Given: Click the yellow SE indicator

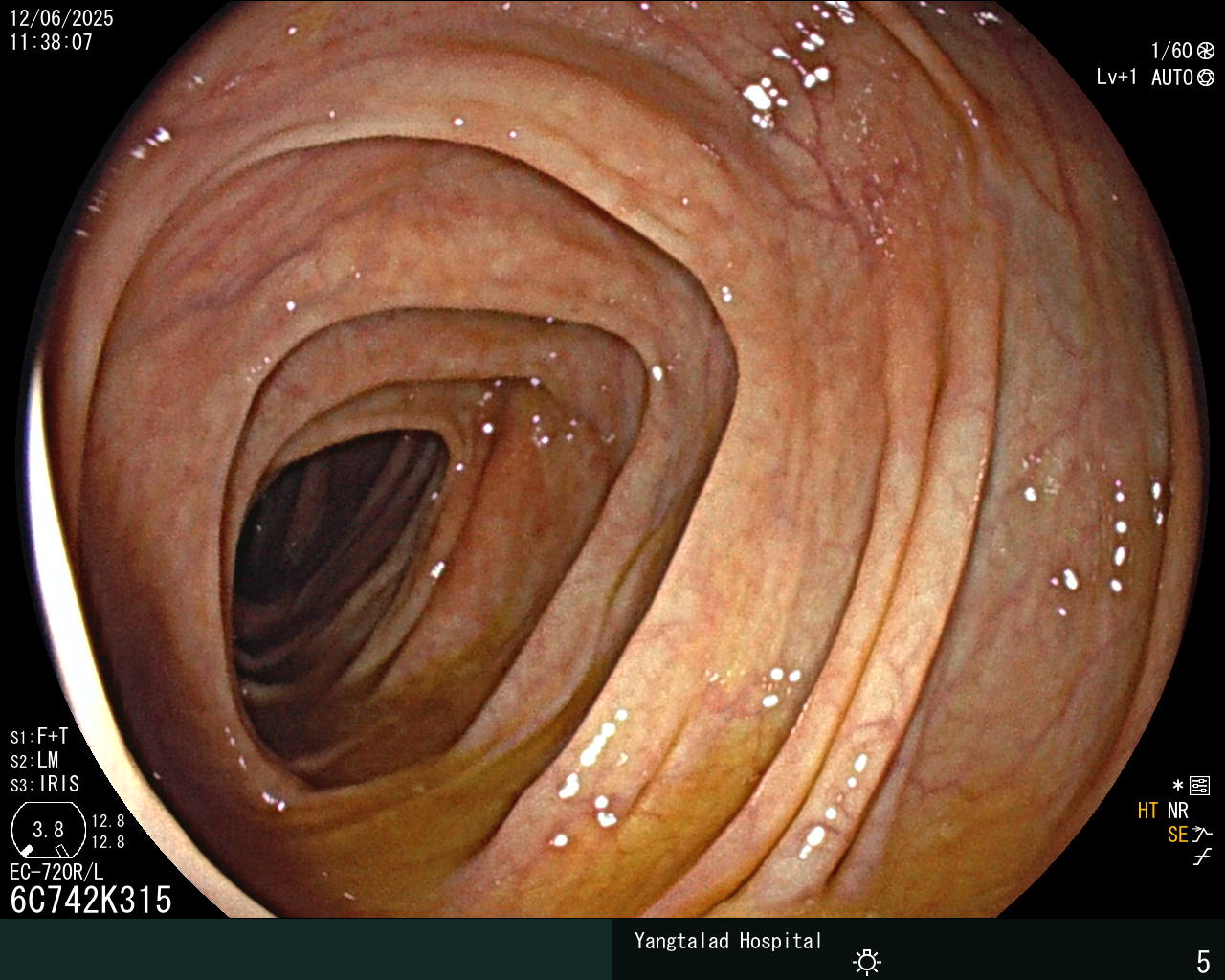Looking at the screenshot, I should point(1177,835).
